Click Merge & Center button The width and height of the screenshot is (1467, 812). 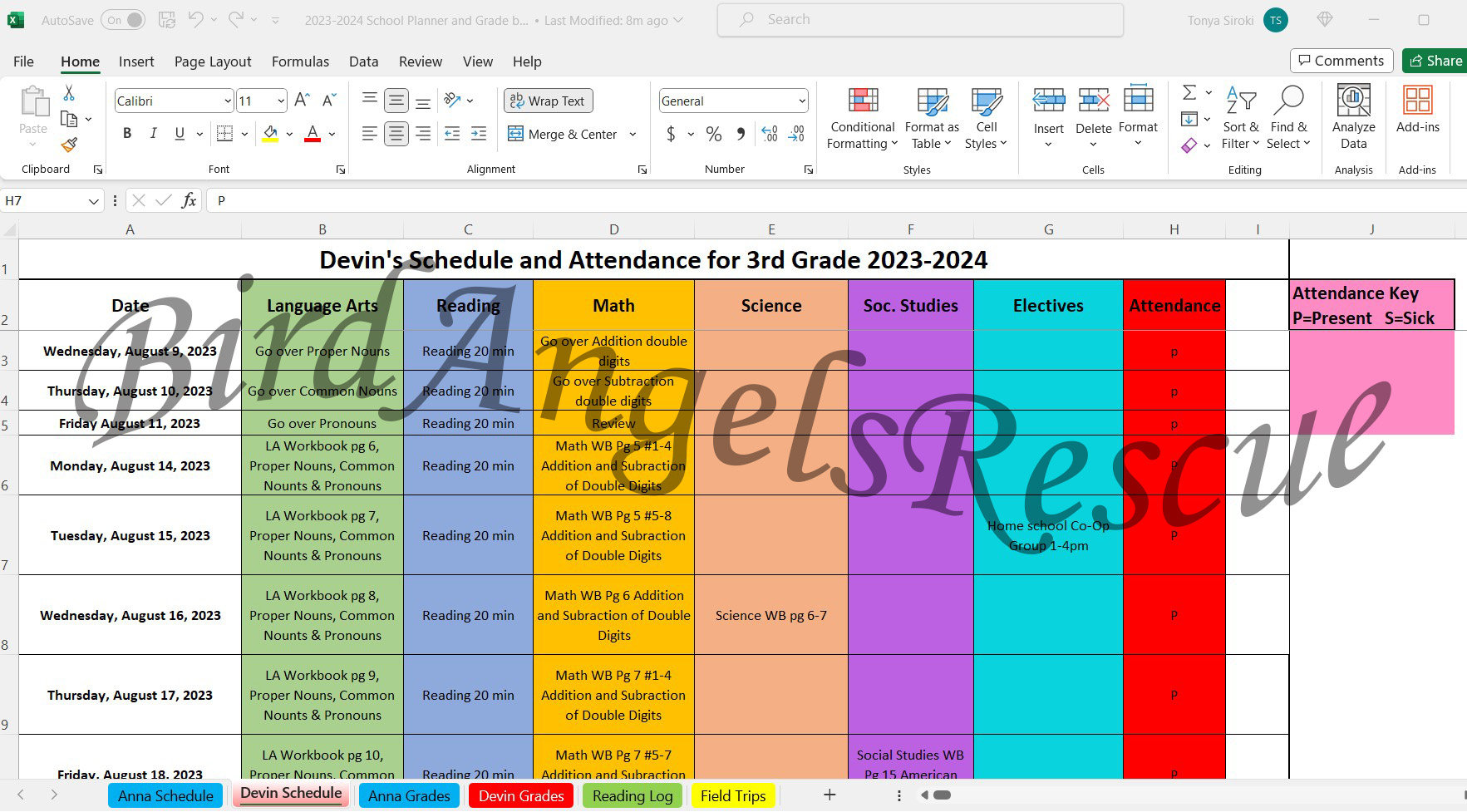562,134
